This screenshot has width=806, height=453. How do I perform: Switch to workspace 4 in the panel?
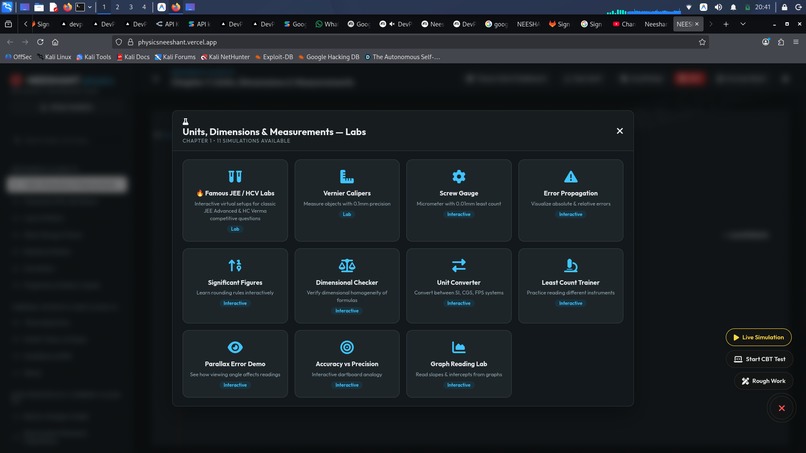[144, 7]
